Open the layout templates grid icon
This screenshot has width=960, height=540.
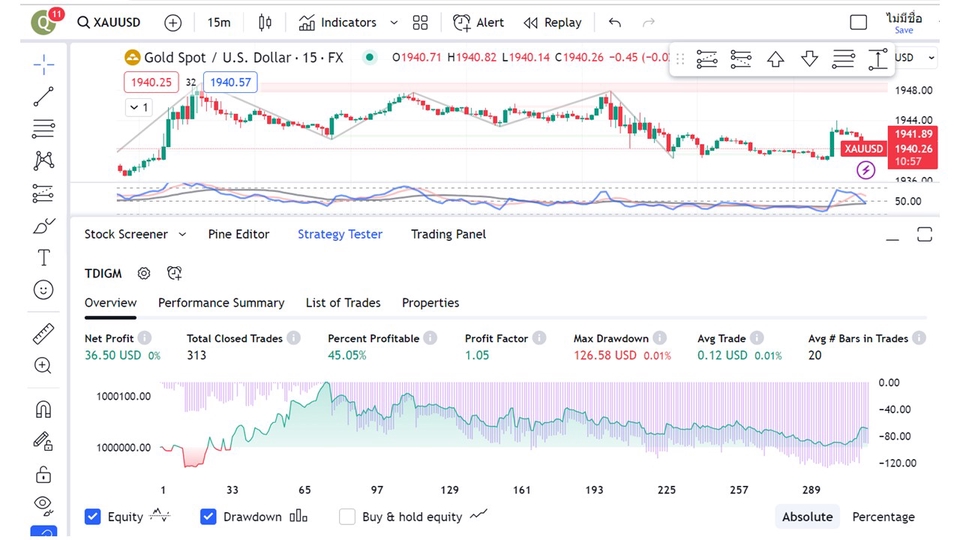[420, 23]
